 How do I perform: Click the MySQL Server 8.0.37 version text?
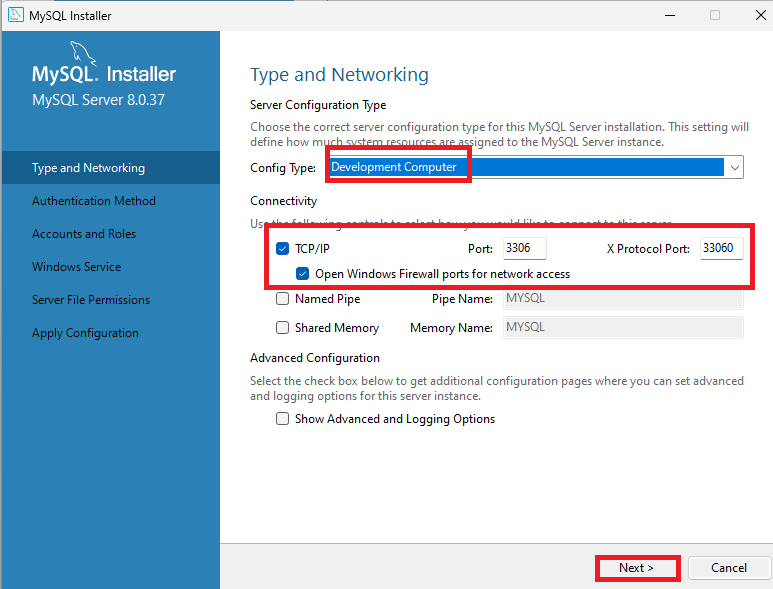(98, 100)
